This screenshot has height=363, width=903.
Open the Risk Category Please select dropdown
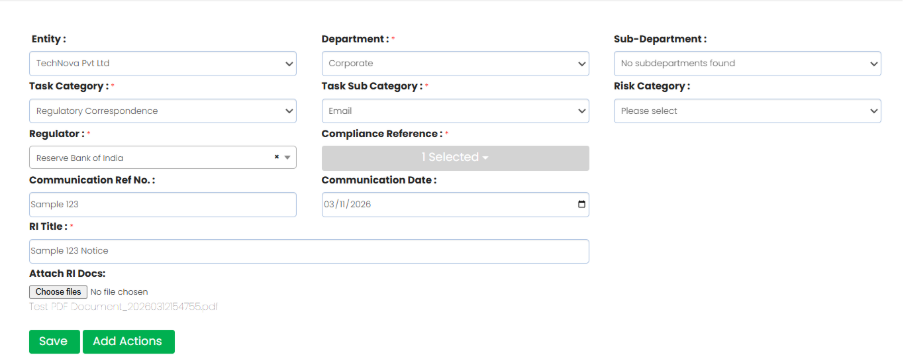point(748,111)
